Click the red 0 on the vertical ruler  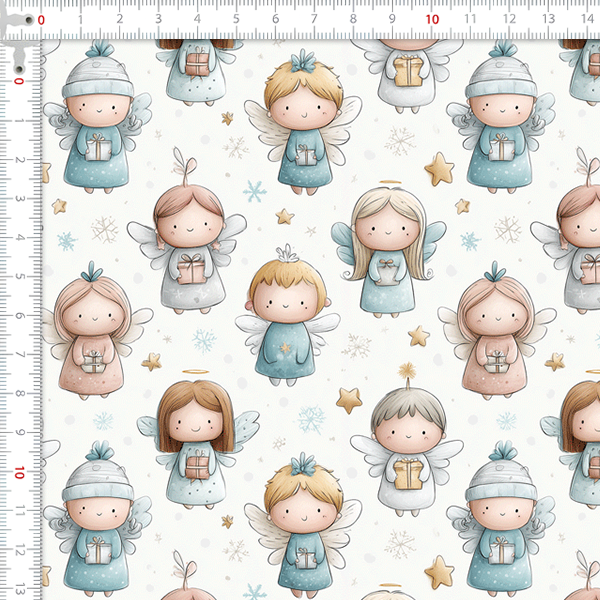point(19,81)
